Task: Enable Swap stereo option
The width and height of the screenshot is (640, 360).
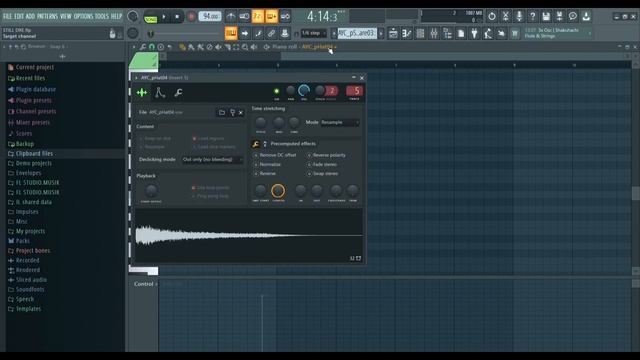Action: pyautogui.click(x=309, y=174)
